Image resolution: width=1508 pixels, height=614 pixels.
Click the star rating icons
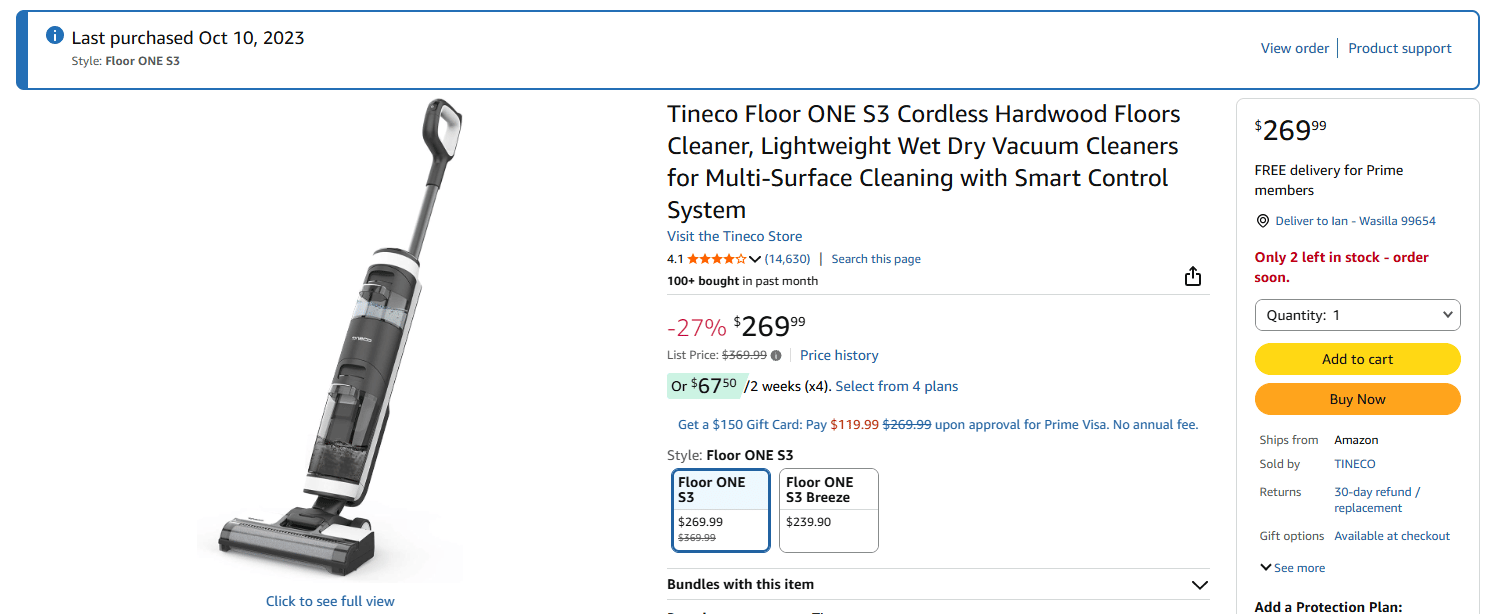717,259
